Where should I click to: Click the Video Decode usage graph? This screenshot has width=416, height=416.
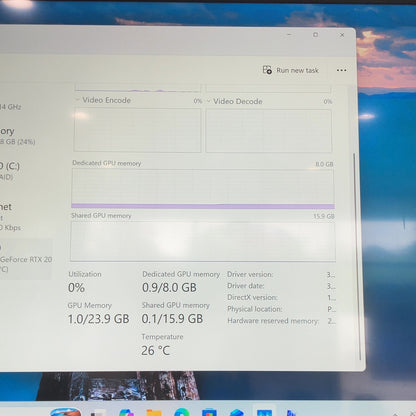(269, 131)
